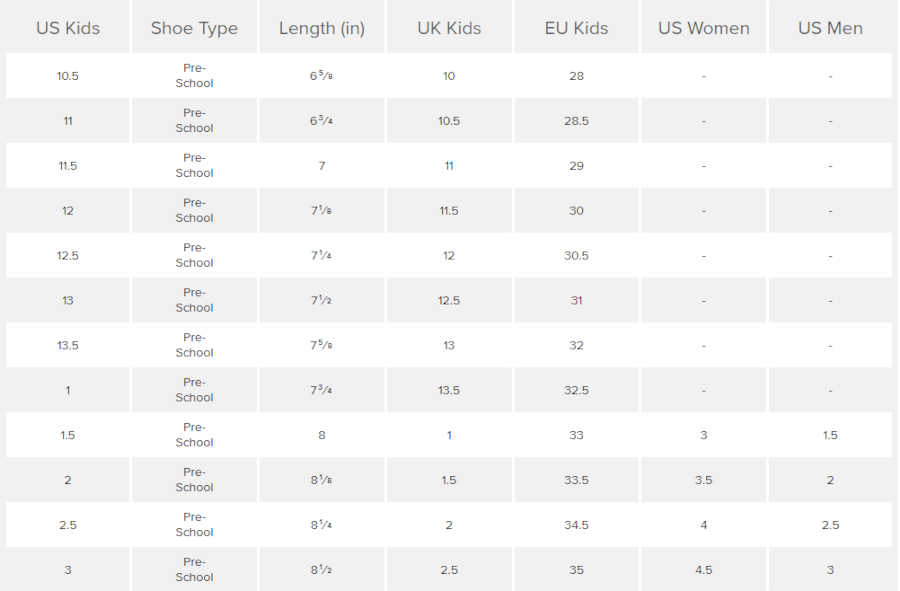Select the length 7 cell
The height and width of the screenshot is (591, 900).
[322, 166]
